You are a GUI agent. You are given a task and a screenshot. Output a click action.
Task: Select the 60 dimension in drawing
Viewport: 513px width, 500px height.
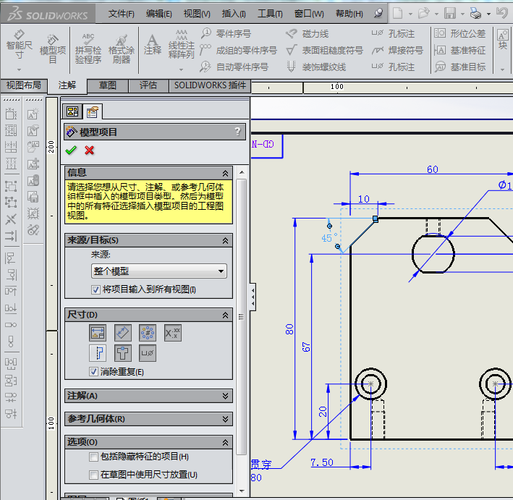[x=432, y=169]
